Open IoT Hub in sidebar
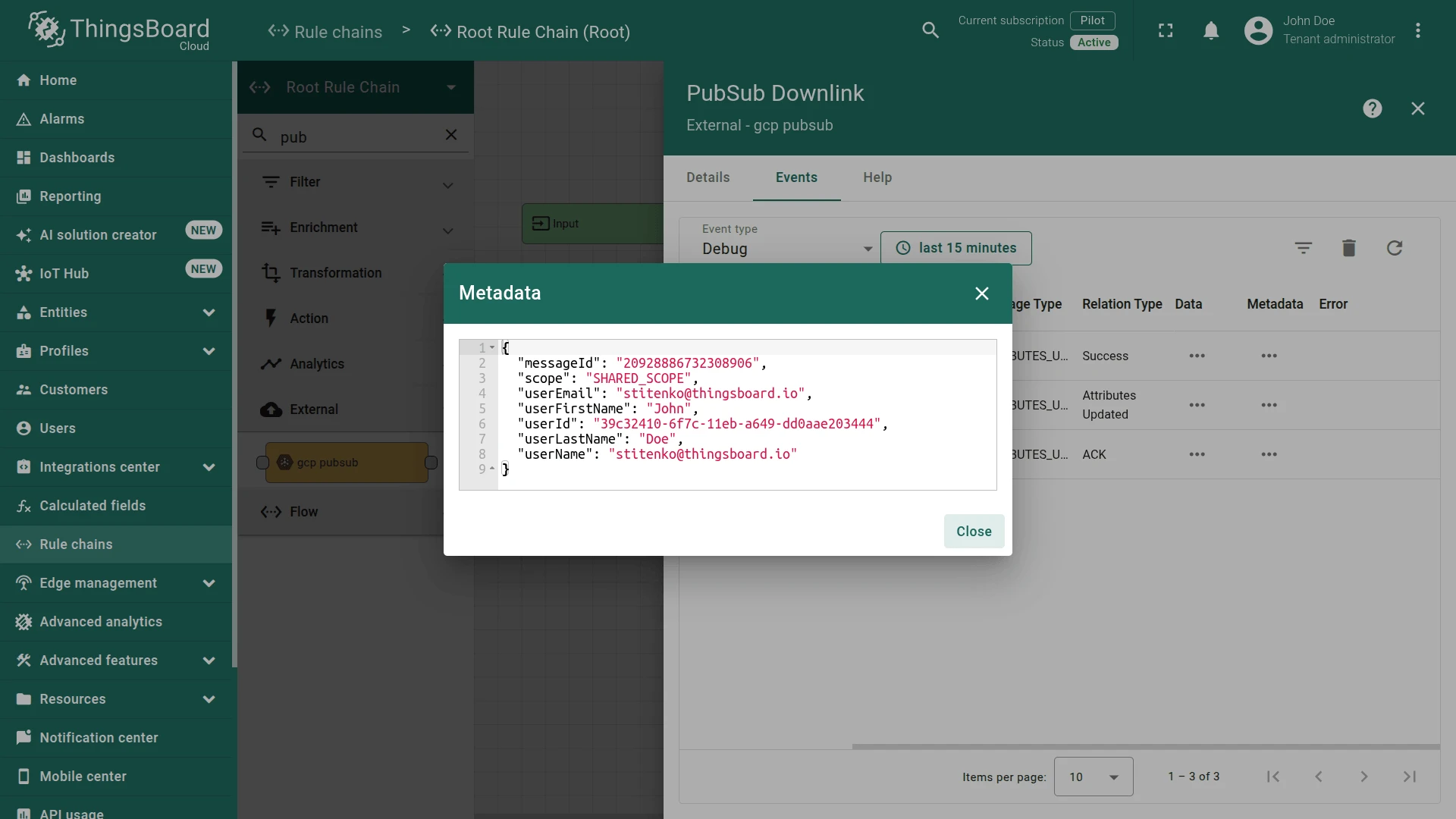Viewport: 1456px width, 819px height. coord(116,274)
